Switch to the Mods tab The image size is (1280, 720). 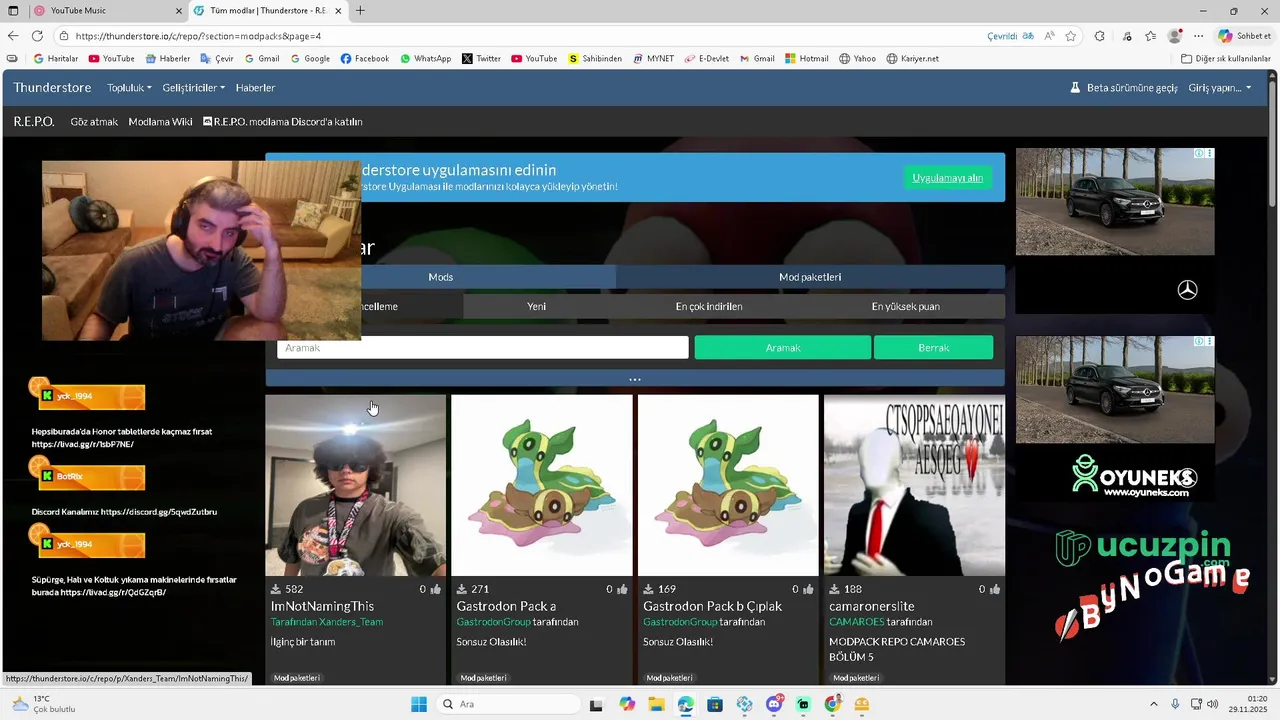coord(440,277)
